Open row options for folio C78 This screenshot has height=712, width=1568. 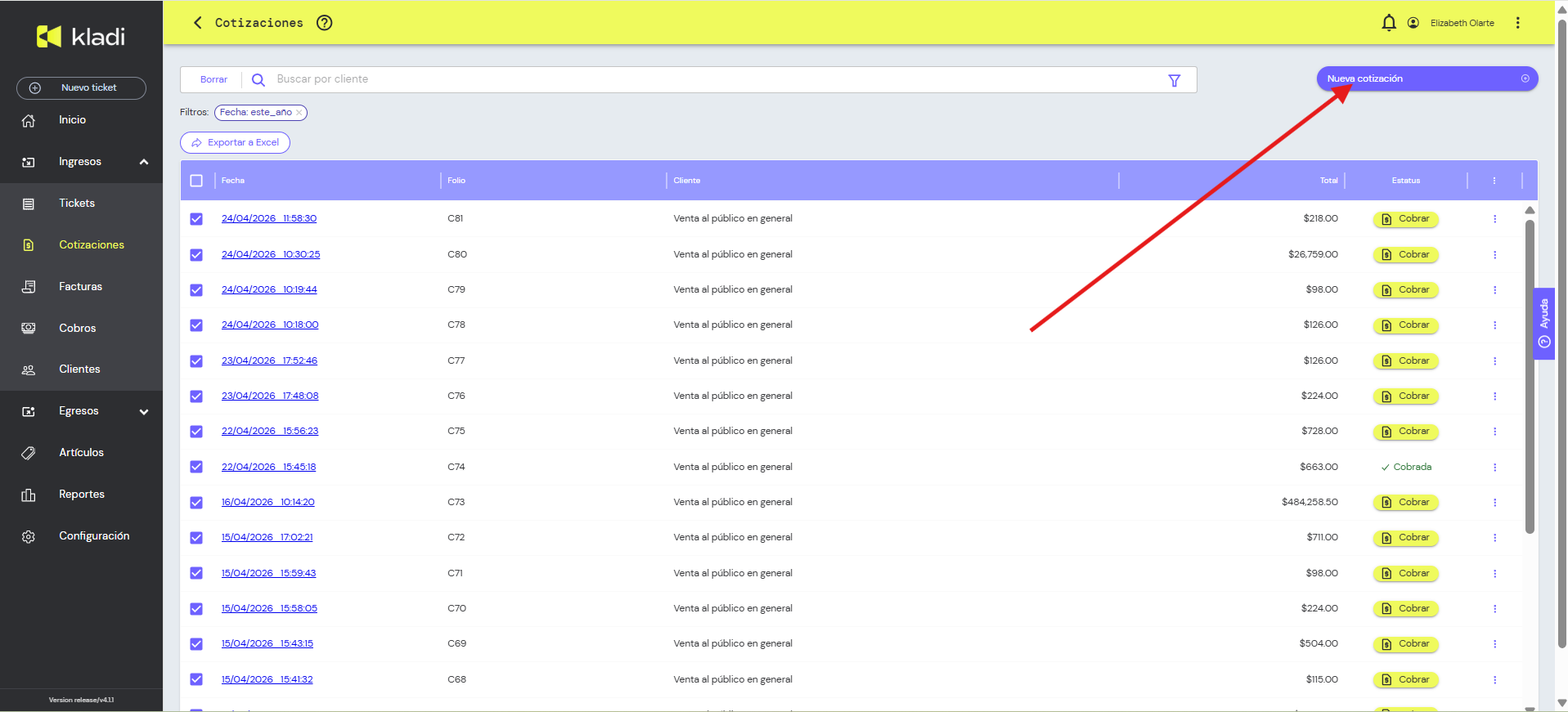point(1494,325)
